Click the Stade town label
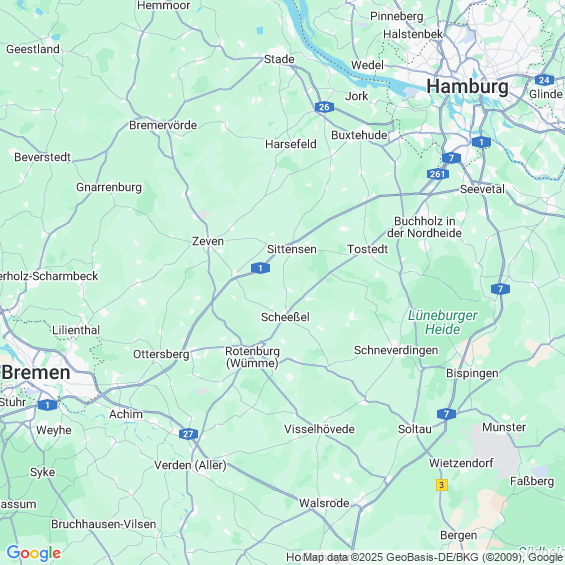565x565 pixels. [x=279, y=59]
